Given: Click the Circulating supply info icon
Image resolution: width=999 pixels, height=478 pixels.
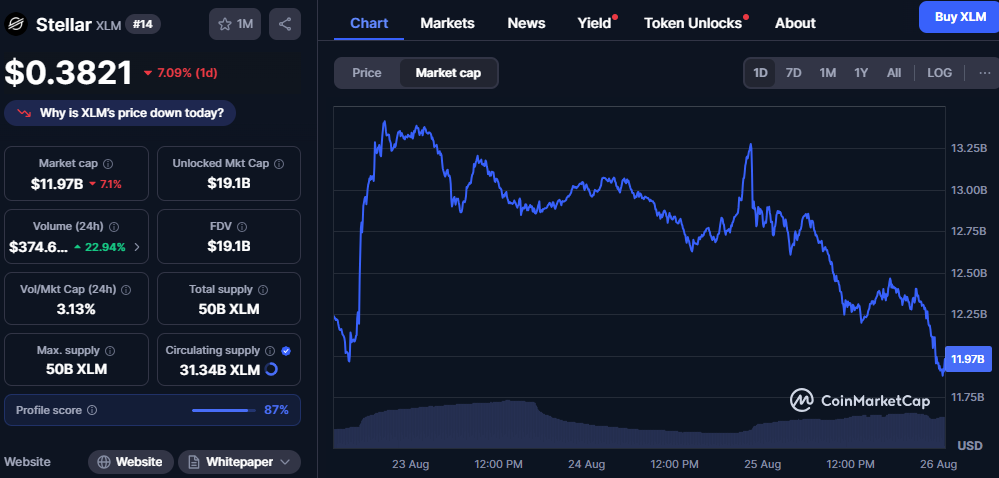Looking at the screenshot, I should point(270,351).
